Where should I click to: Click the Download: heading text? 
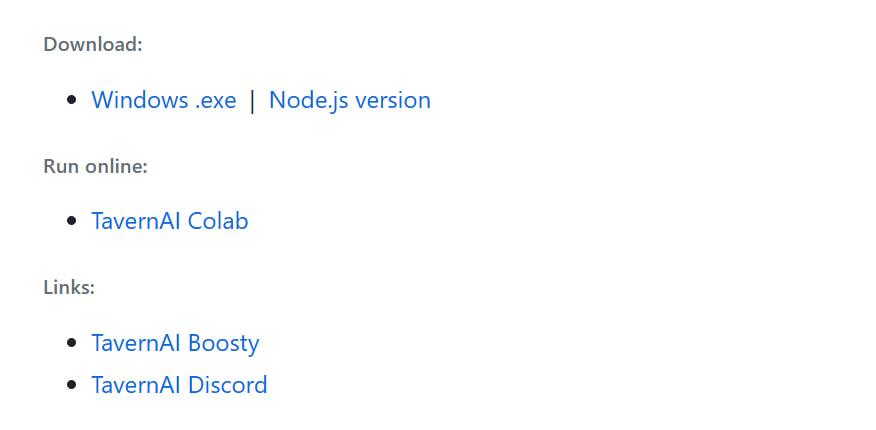pos(93,44)
